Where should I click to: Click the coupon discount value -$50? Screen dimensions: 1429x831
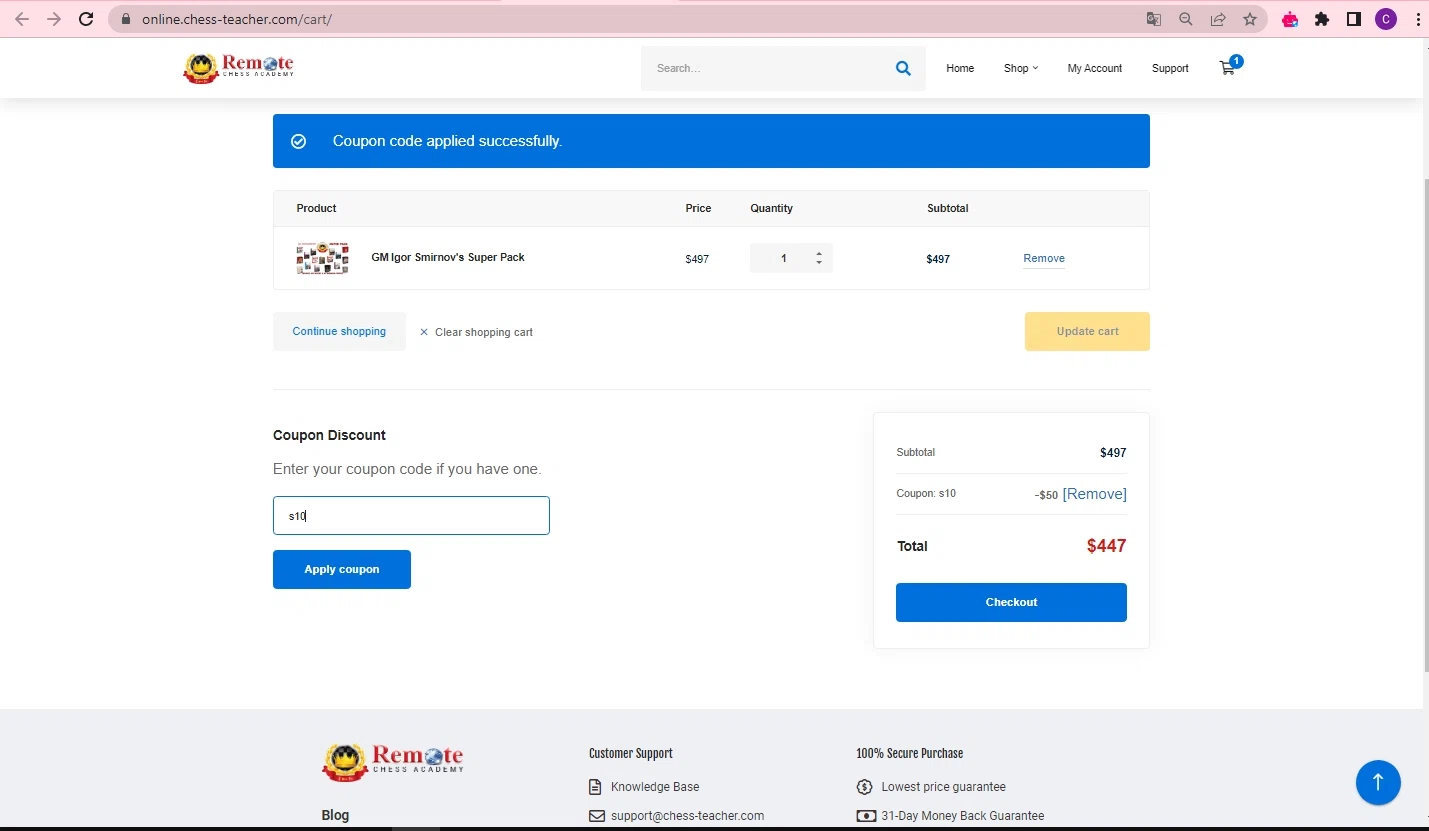(x=1046, y=495)
